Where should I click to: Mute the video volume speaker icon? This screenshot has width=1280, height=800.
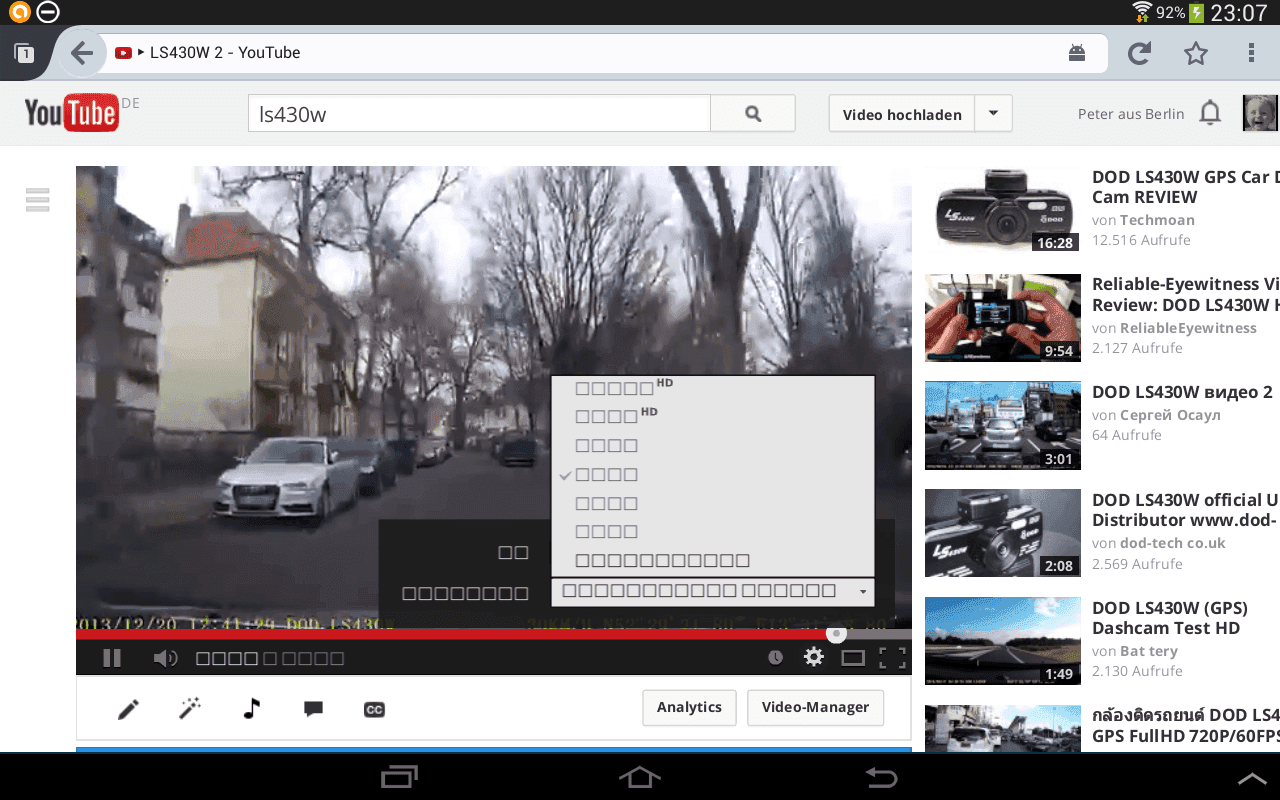pyautogui.click(x=165, y=658)
